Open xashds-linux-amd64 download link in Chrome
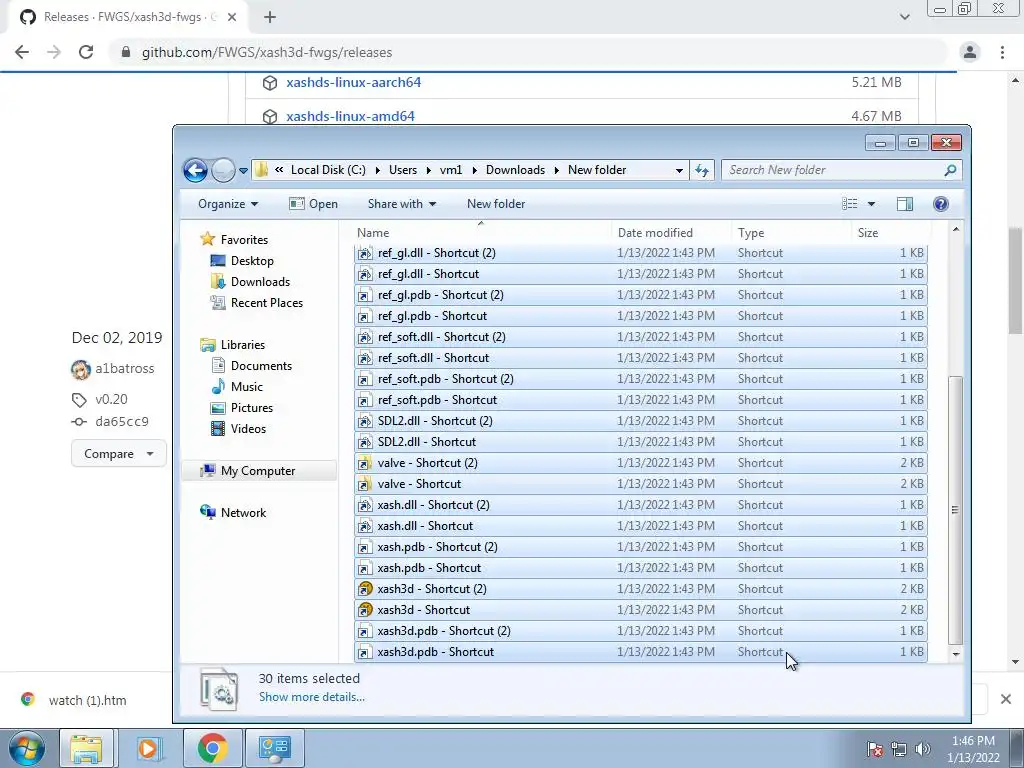This screenshot has height=768, width=1024. tap(350, 116)
